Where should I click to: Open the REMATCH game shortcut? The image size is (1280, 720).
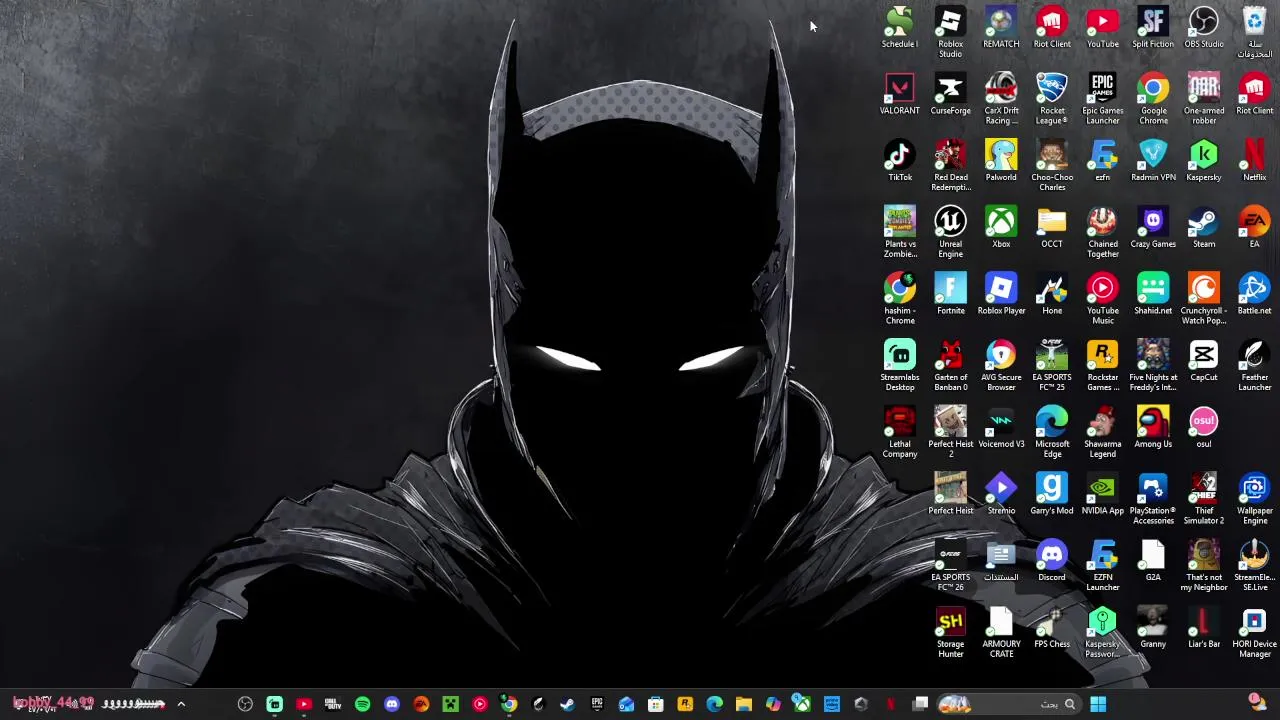click(x=1001, y=28)
